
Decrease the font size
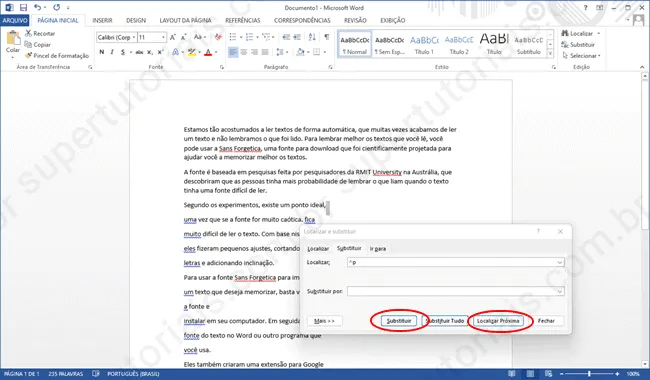[x=183, y=37]
